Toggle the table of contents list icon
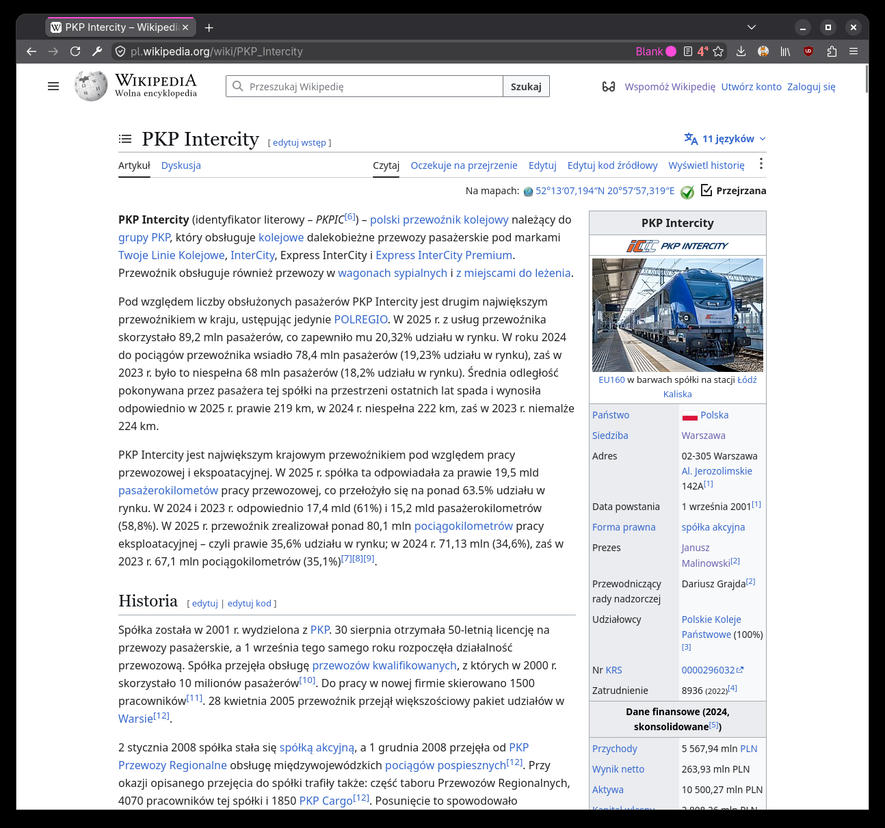 [125, 139]
